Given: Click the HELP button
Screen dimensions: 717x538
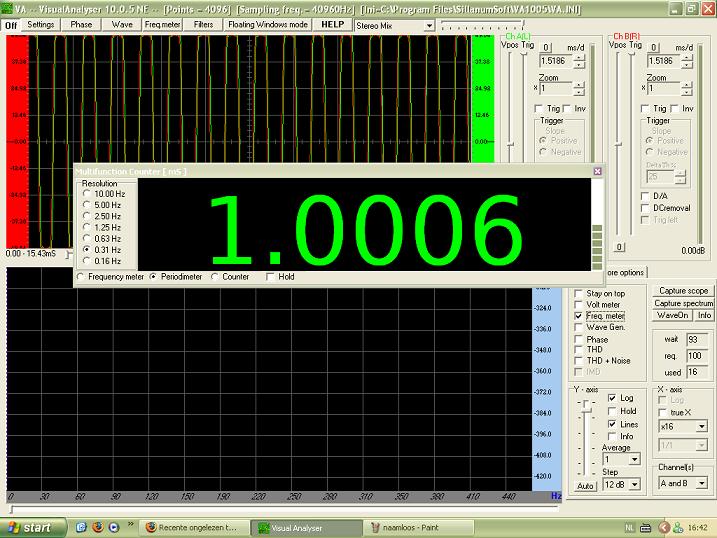Looking at the screenshot, I should click(332, 24).
